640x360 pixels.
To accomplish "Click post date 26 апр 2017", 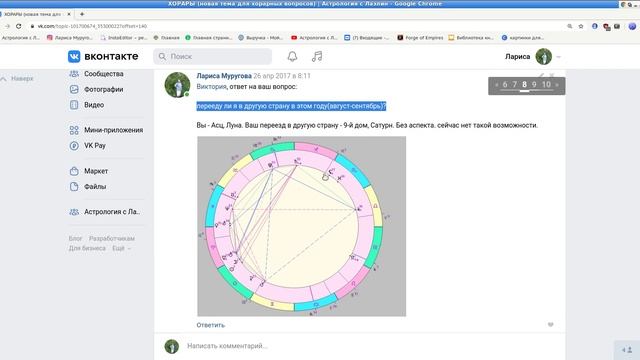I will click(282, 76).
